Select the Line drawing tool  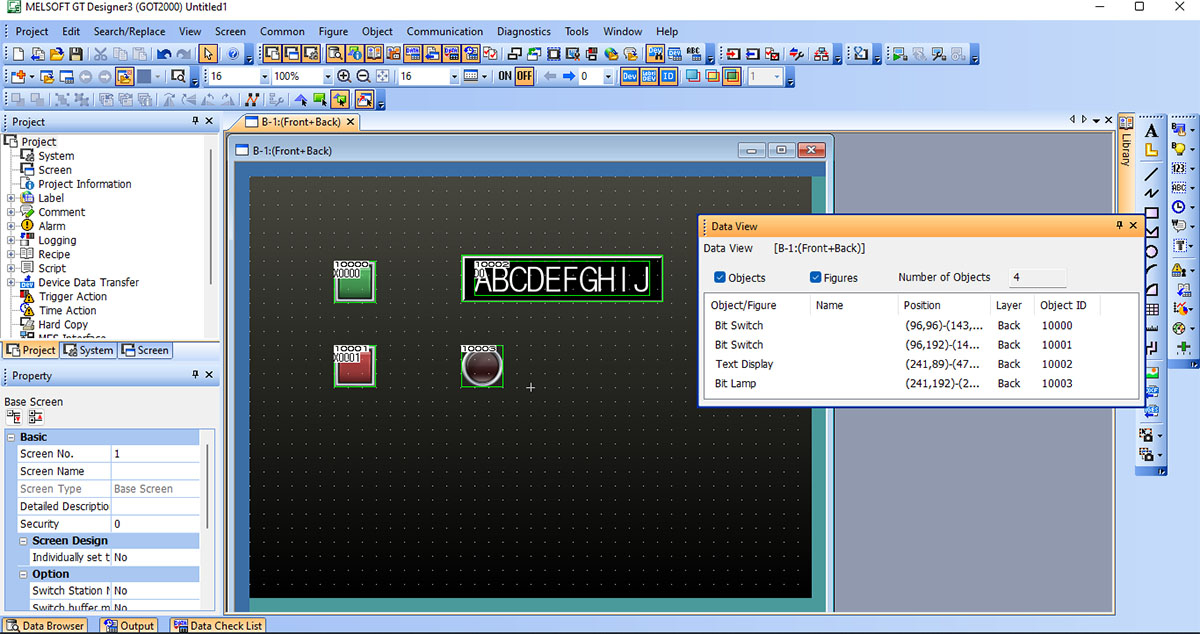(x=1151, y=173)
